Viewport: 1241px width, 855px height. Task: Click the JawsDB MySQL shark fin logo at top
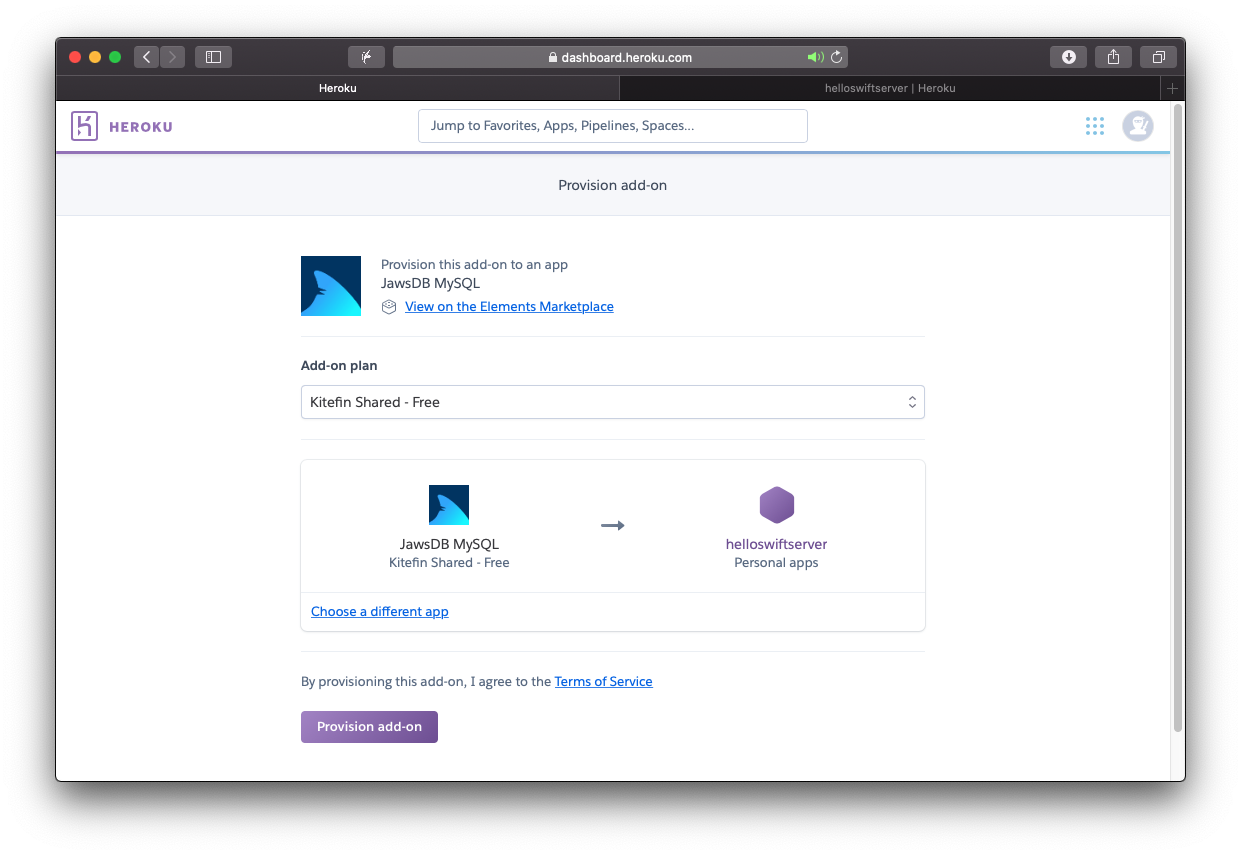(331, 286)
